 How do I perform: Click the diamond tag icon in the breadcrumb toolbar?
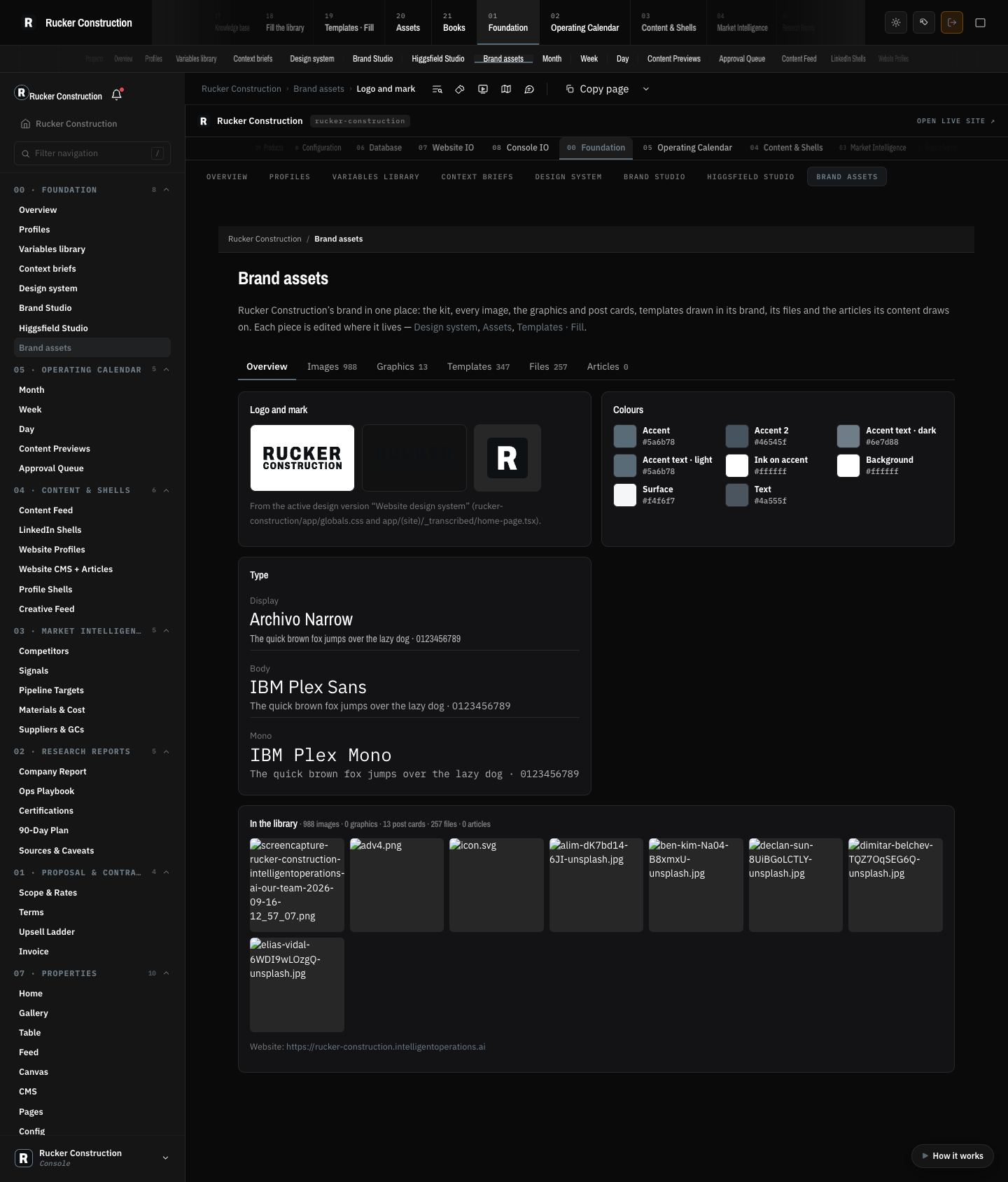(x=460, y=89)
